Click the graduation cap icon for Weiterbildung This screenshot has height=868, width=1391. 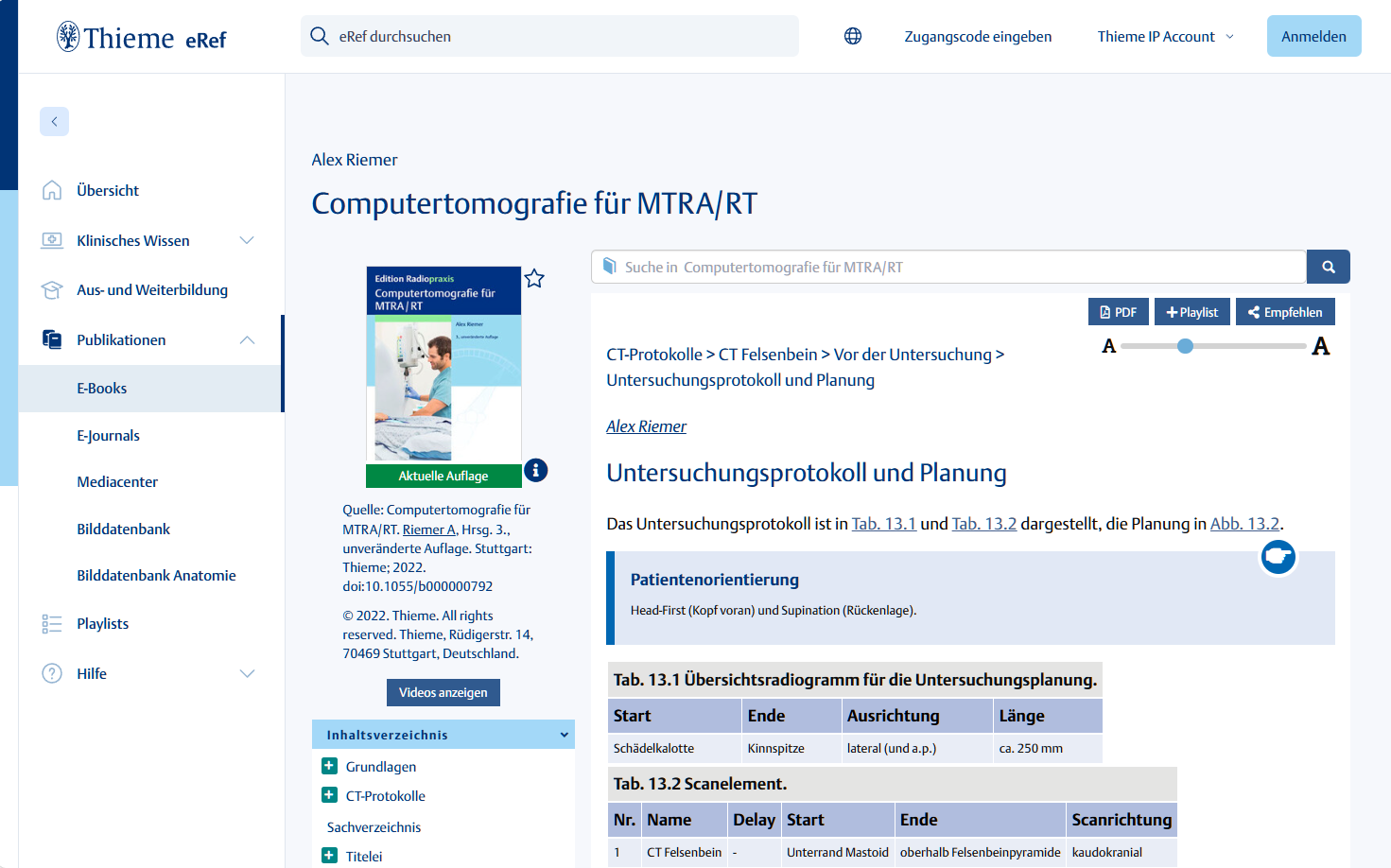[x=52, y=289]
